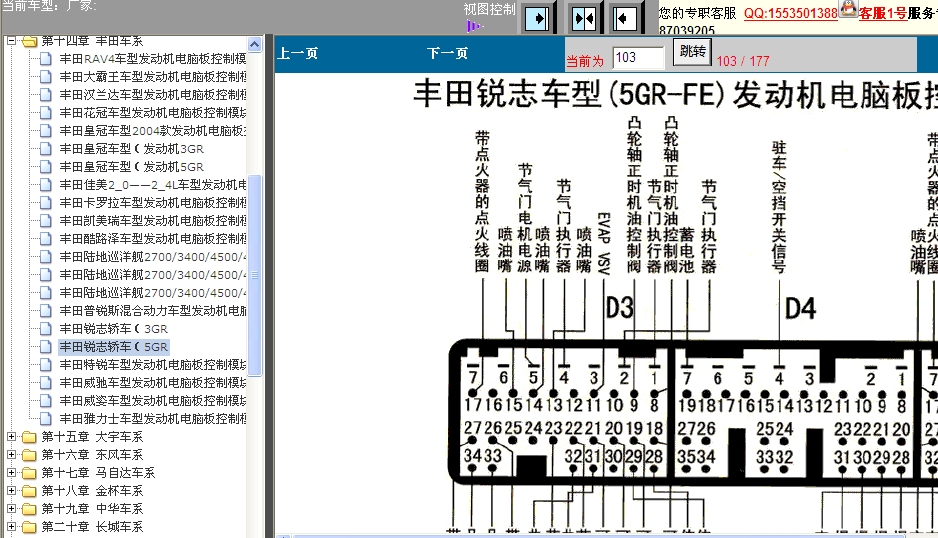The width and height of the screenshot is (938, 538).
Task: Expand the 第二十章 长城车系 folder
Action: 11,527
